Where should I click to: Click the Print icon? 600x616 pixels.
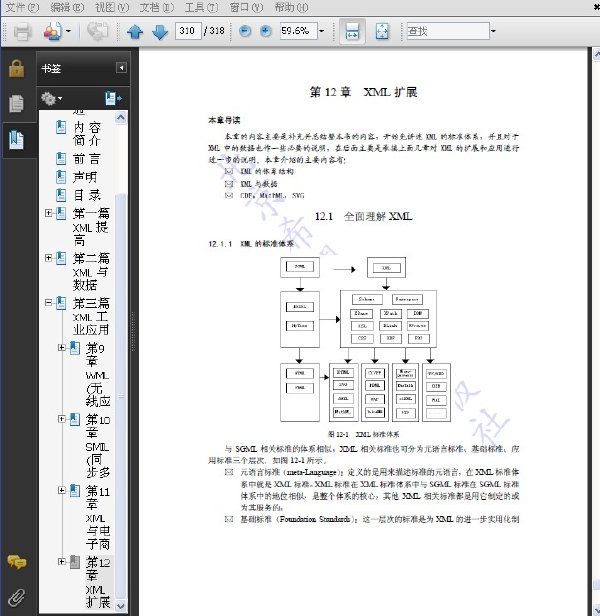pos(22,31)
